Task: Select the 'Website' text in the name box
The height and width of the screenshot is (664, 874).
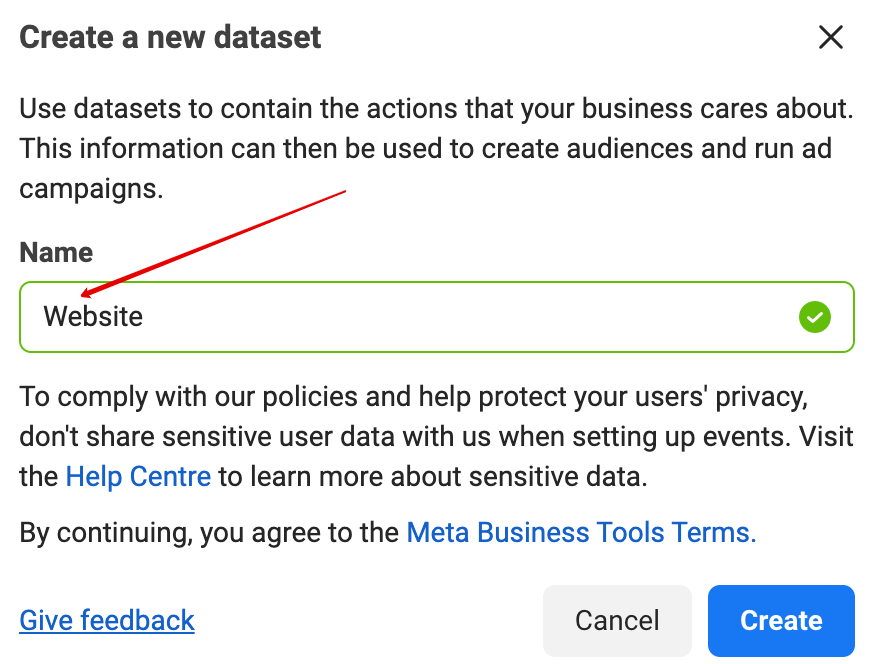Action: coord(92,317)
